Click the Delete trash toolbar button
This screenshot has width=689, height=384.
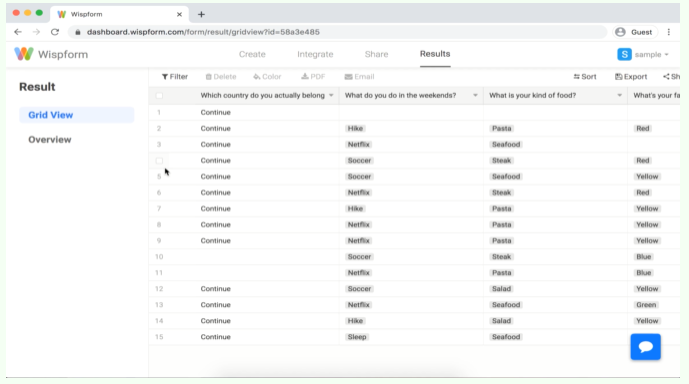221,76
